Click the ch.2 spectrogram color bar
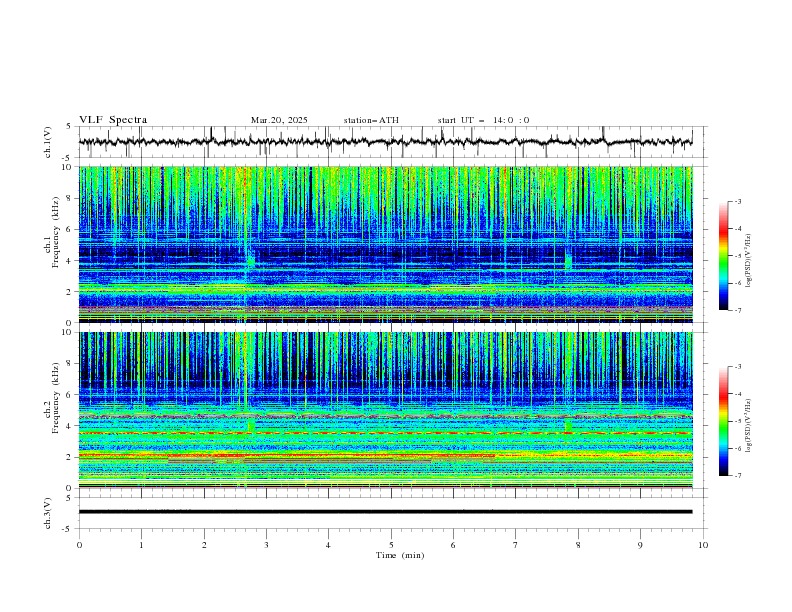 724,421
